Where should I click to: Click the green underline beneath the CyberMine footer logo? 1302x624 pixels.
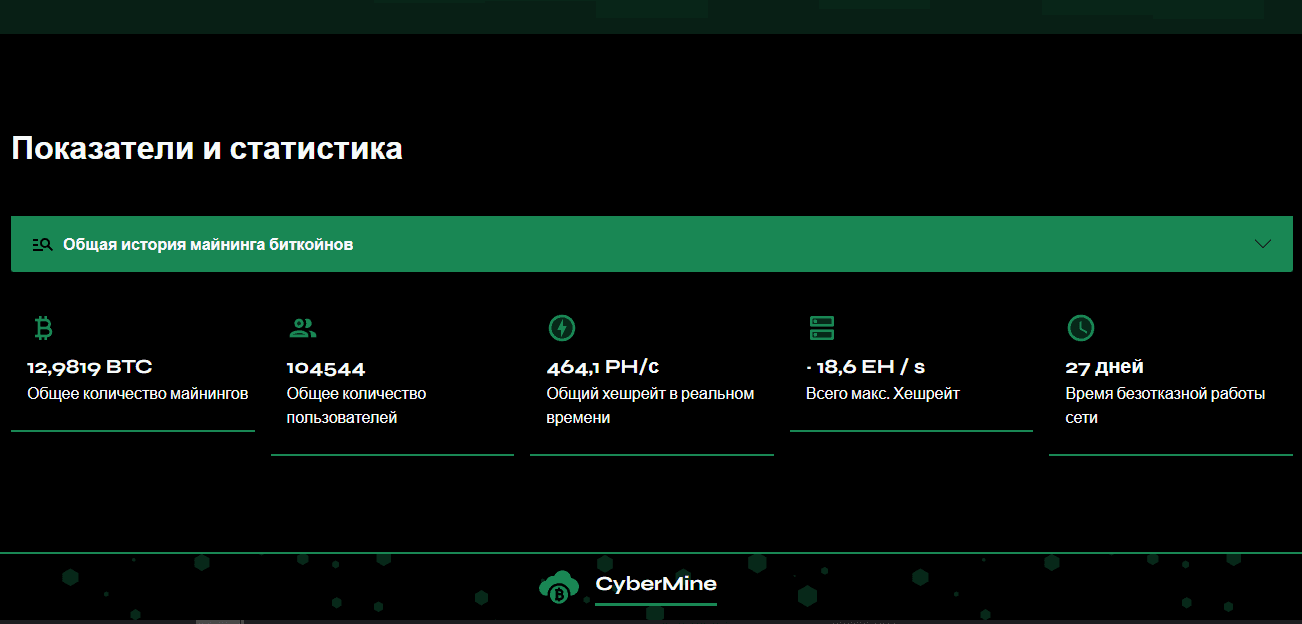(657, 604)
